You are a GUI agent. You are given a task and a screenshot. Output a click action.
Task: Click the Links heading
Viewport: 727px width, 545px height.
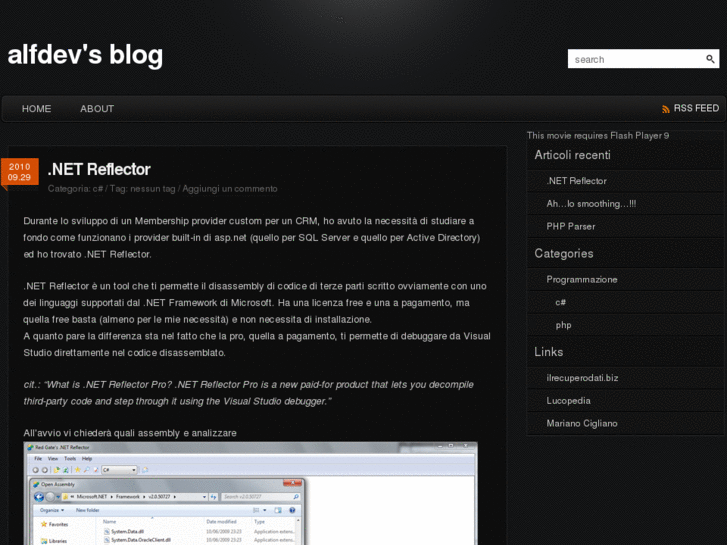pos(548,352)
